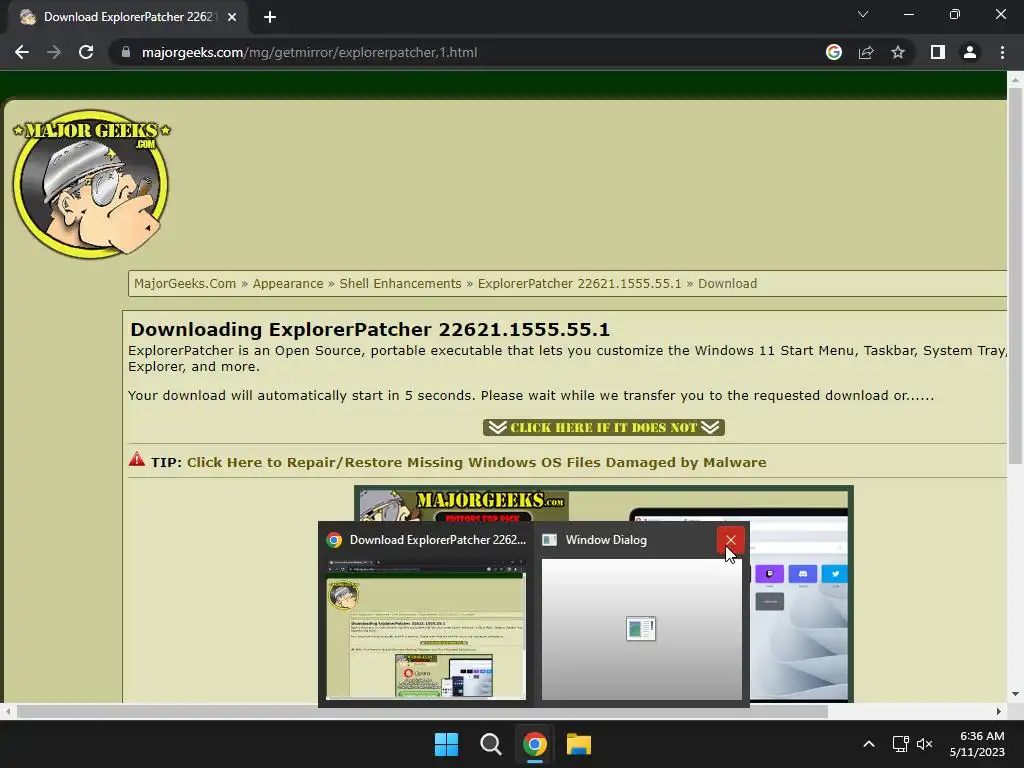The width and height of the screenshot is (1024, 768).
Task: Click the 'Downloading ExplorerPatcher 22621.1555.55.1' heading
Action: click(x=370, y=329)
